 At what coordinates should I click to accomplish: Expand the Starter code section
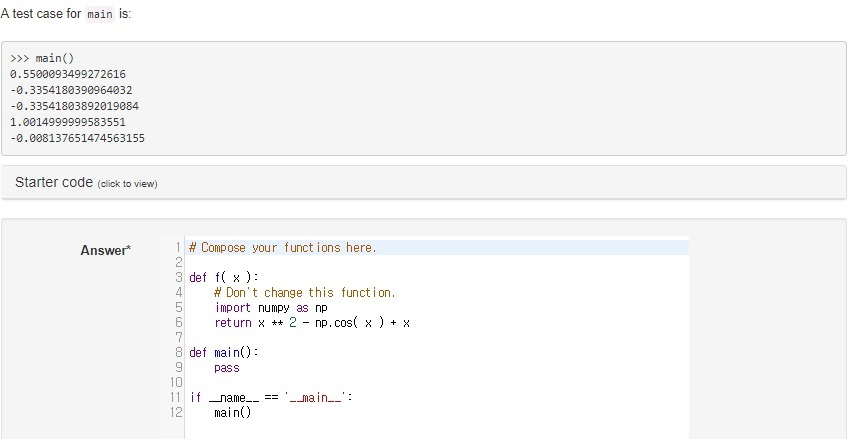tap(423, 182)
